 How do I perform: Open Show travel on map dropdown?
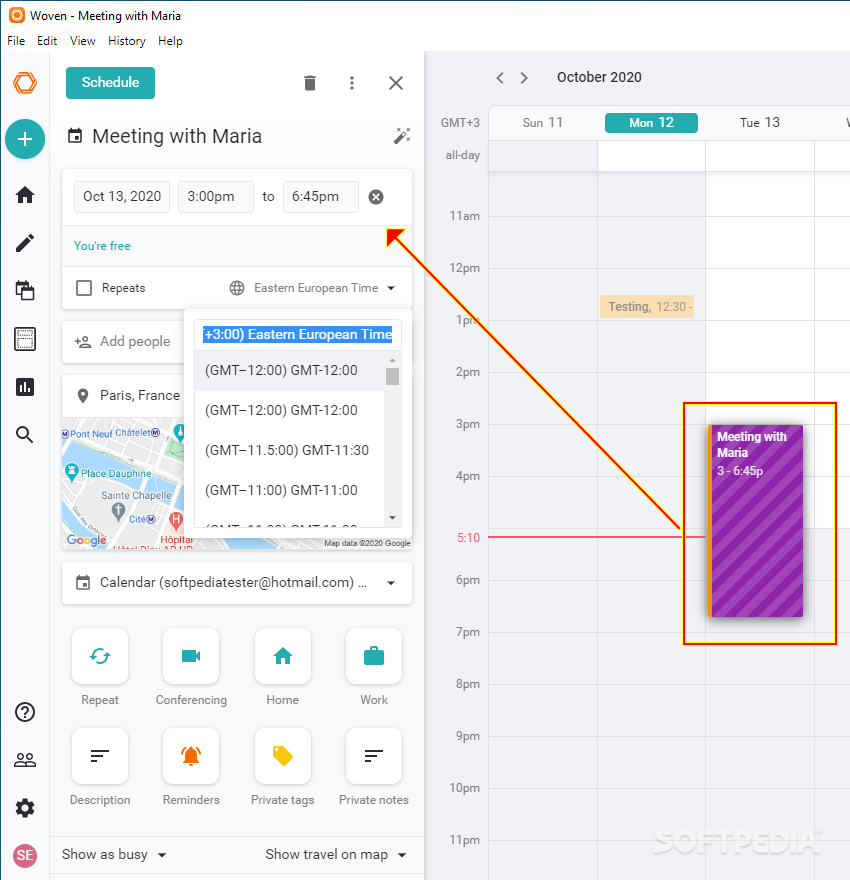coord(336,855)
